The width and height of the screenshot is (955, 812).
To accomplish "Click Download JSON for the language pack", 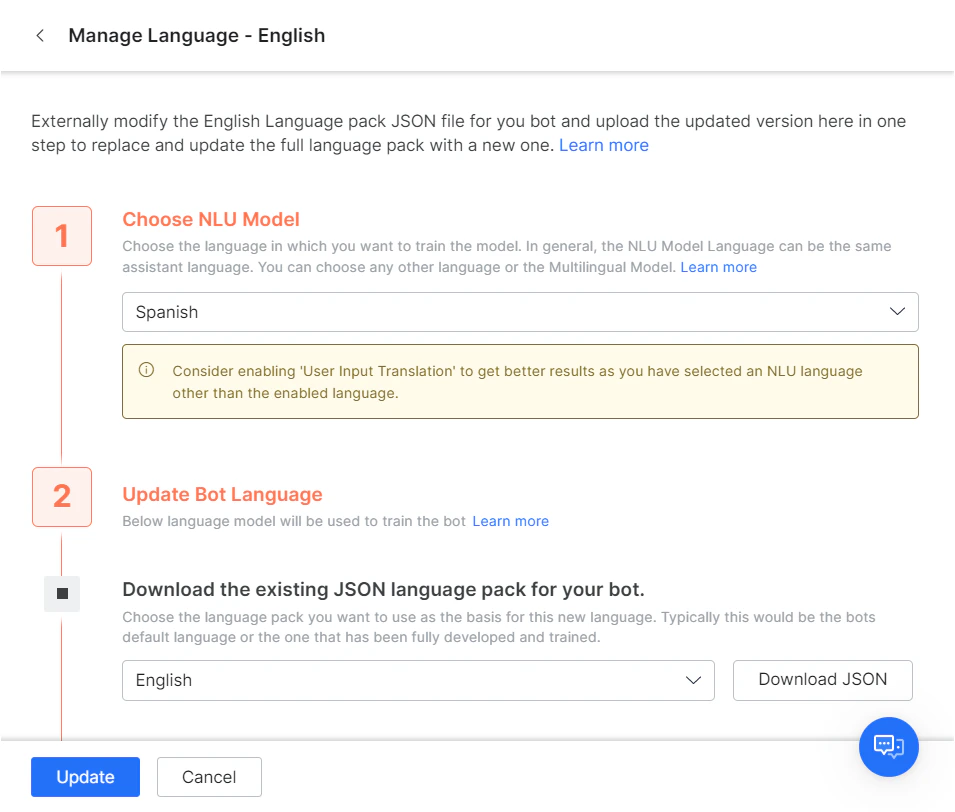I will click(x=822, y=680).
